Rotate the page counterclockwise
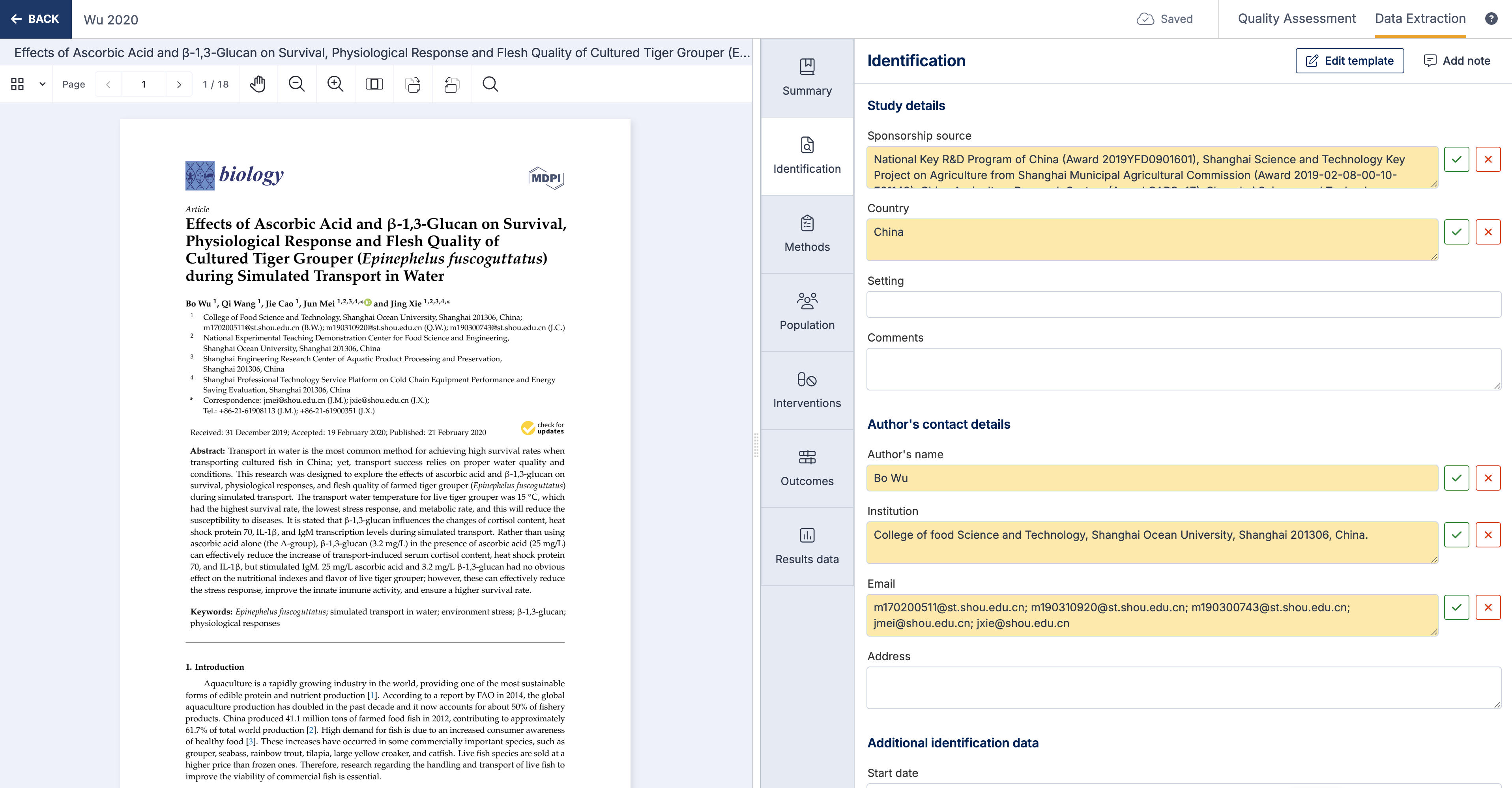The height and width of the screenshot is (788, 1512). click(451, 84)
